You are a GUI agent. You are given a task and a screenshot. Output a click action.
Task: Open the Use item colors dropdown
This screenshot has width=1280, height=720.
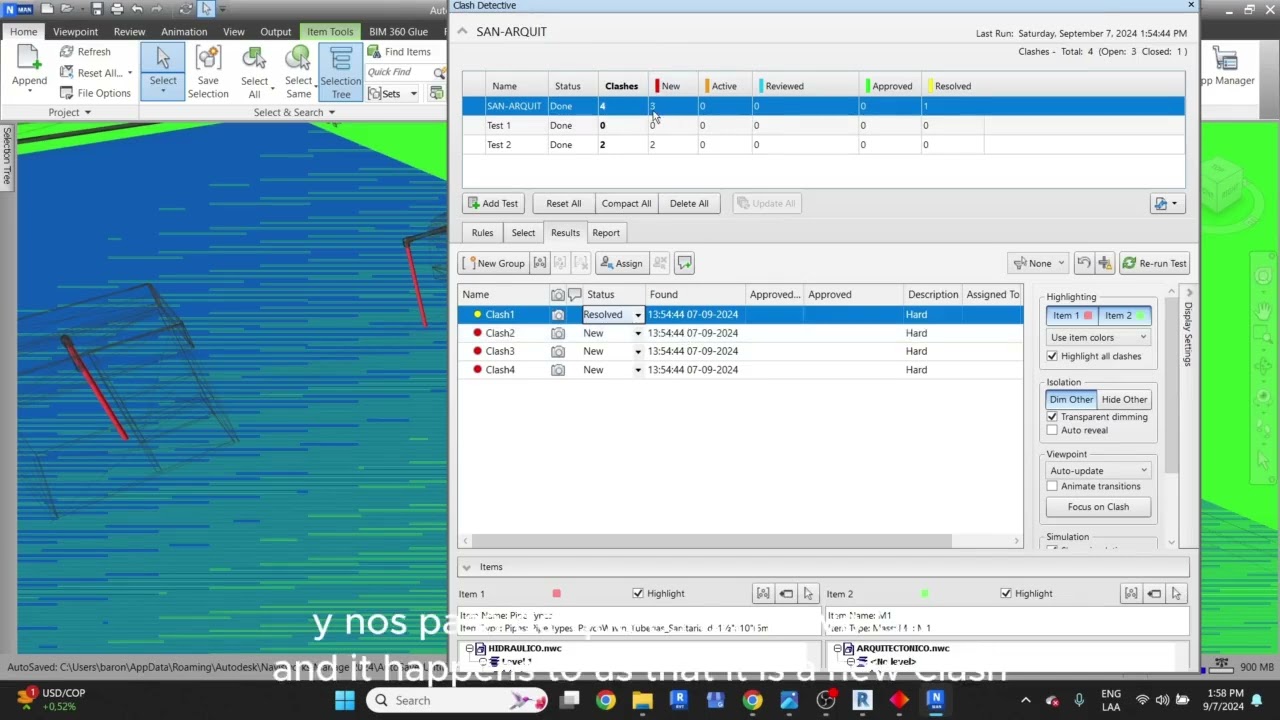[1098, 338]
